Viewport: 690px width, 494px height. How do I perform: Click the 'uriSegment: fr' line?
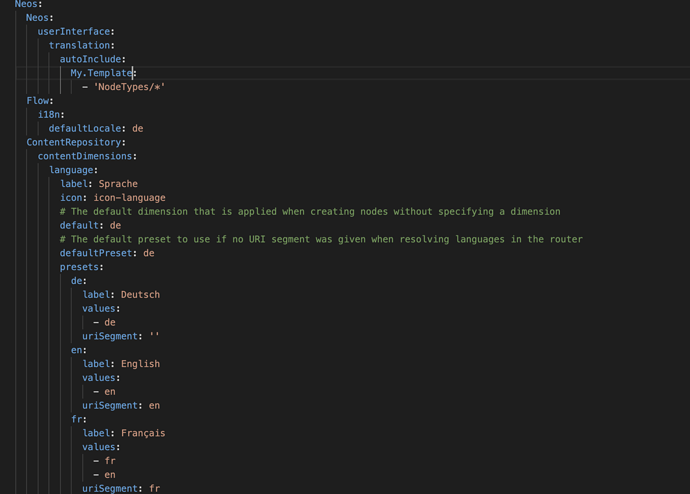tap(121, 489)
